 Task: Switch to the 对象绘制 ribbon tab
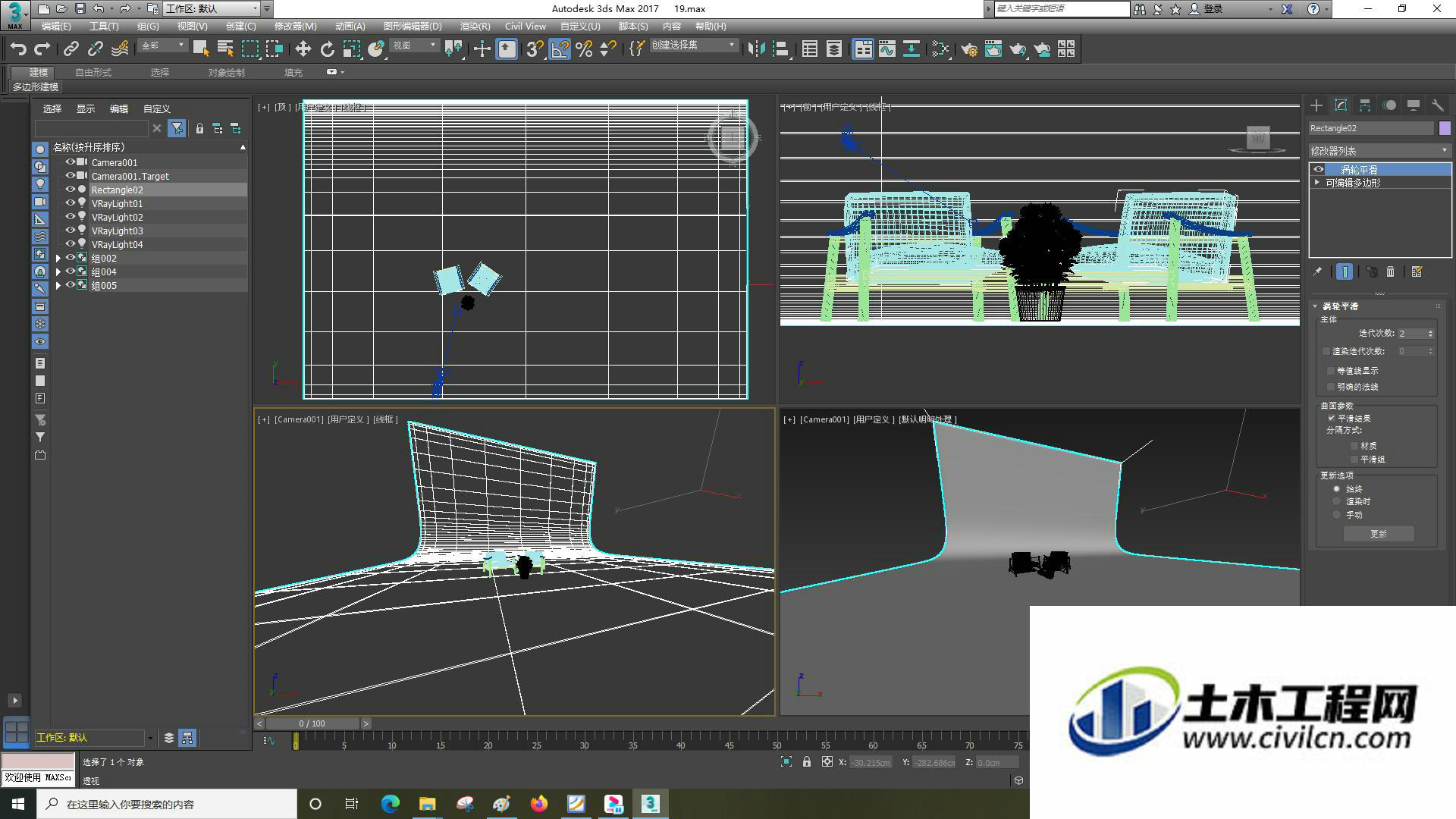(x=227, y=73)
